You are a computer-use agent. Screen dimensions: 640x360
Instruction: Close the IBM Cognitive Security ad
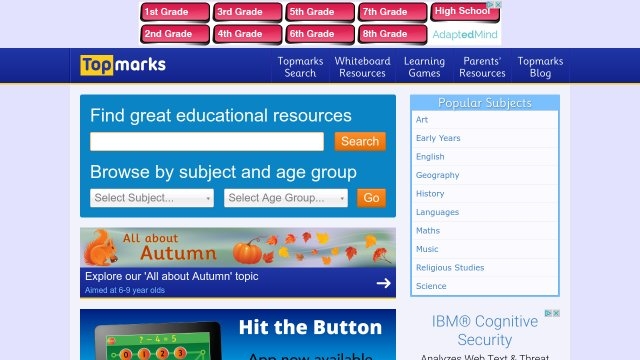tap(556, 313)
